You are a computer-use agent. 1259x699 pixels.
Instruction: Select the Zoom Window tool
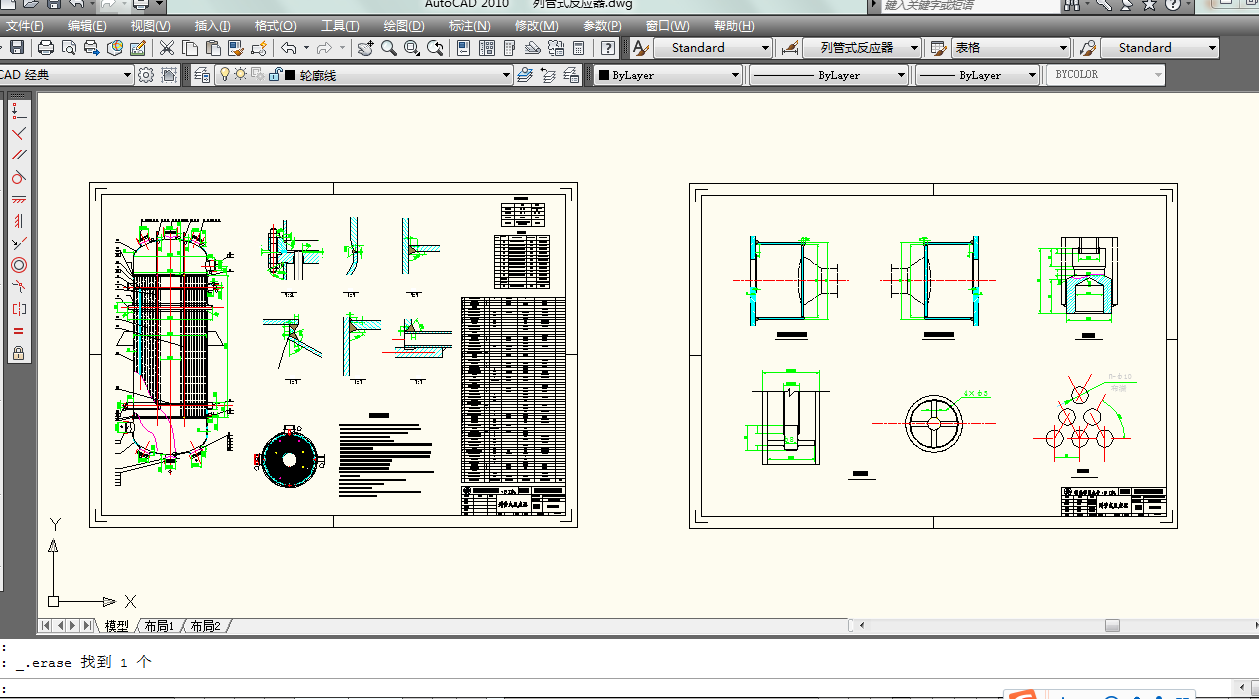pos(412,47)
